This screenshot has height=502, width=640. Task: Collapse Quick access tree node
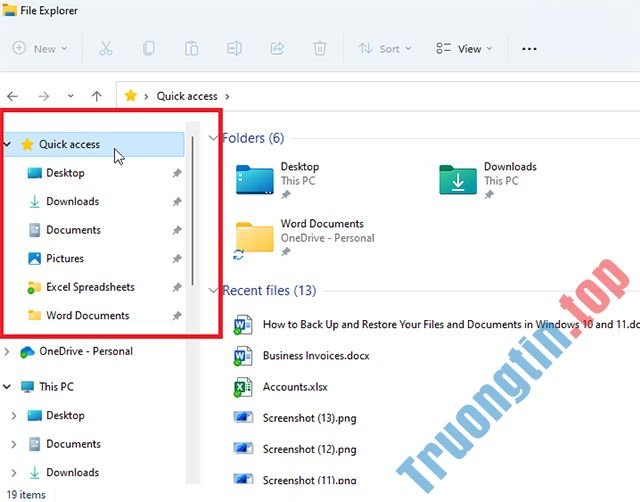(7, 144)
